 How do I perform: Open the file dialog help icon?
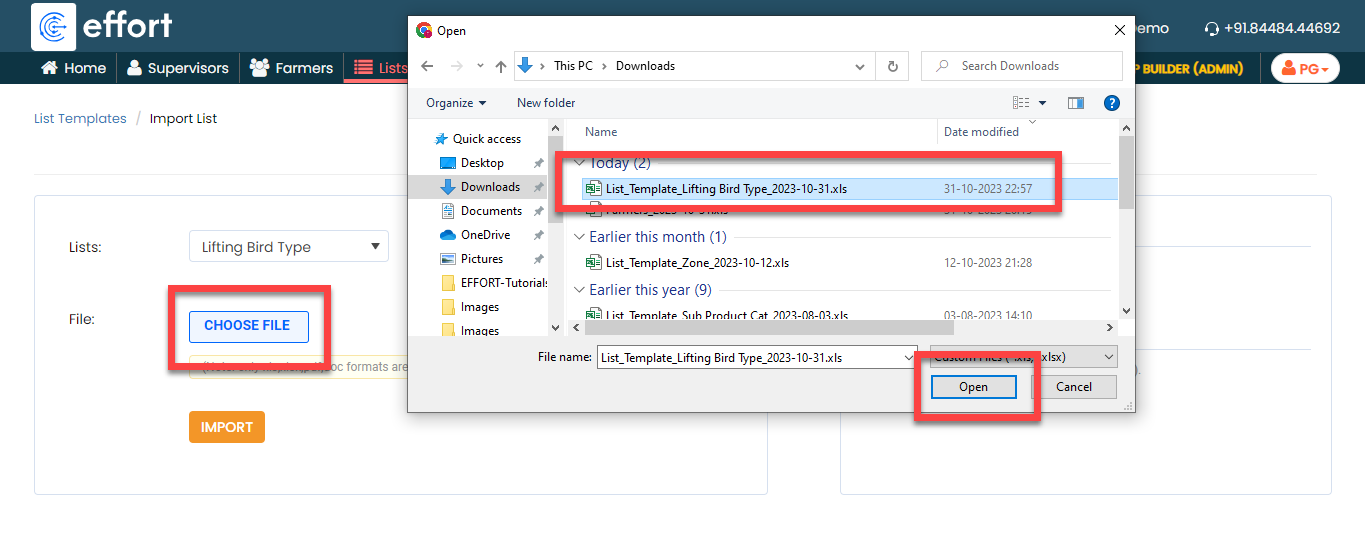(x=1111, y=103)
